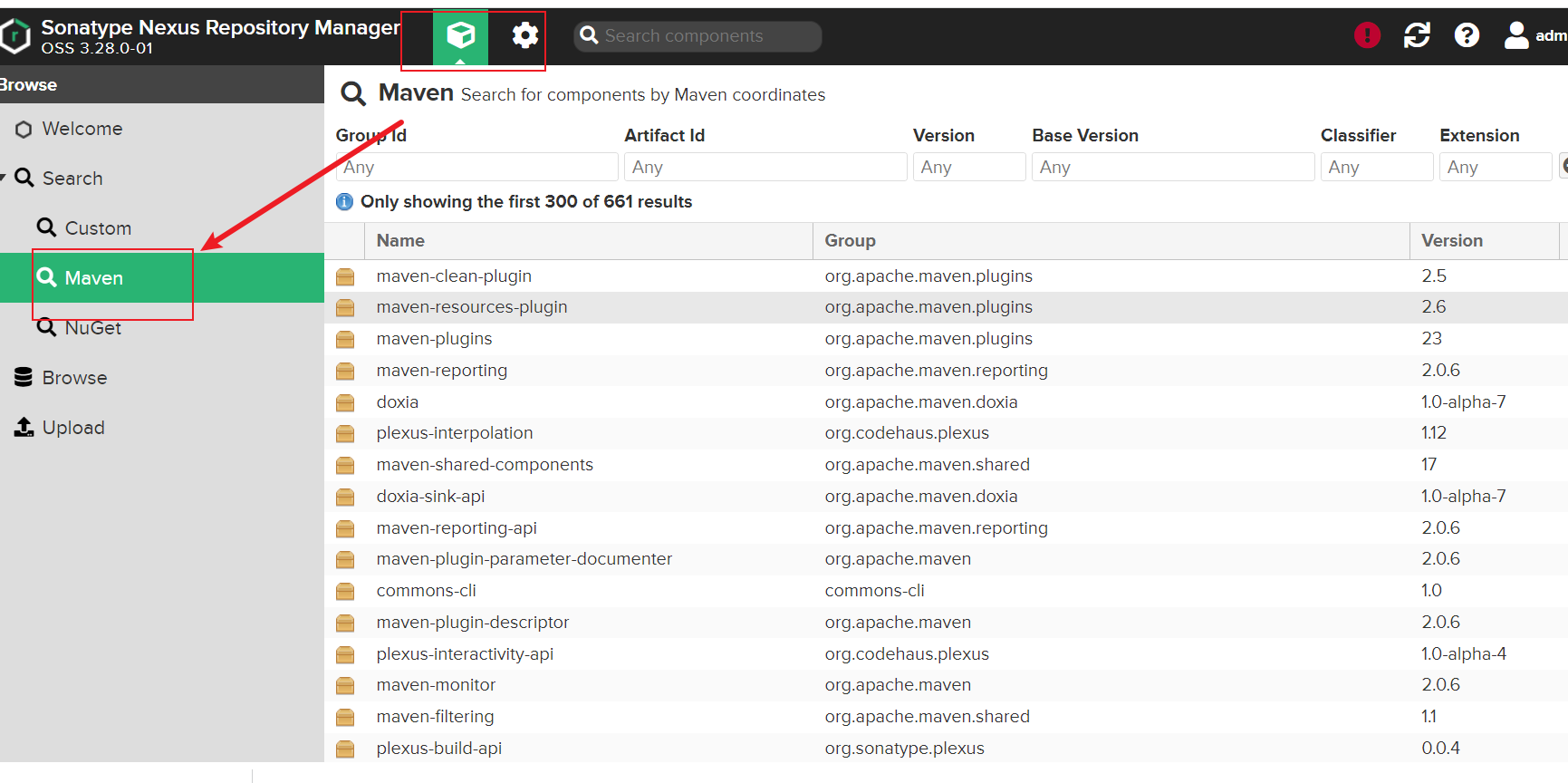
Task: Select Maven search in sidebar
Action: [x=94, y=278]
